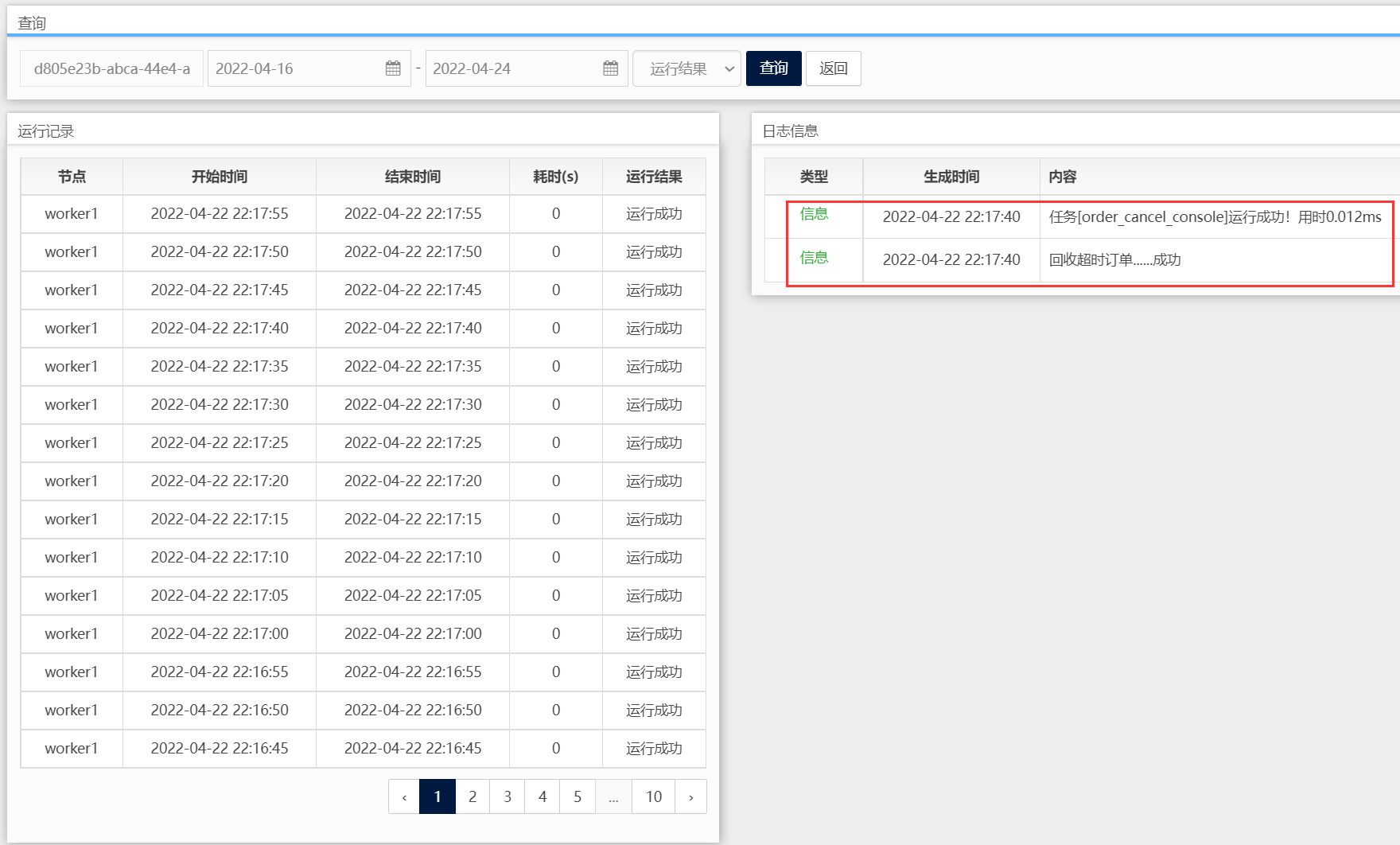Click the 耗时(s) column header
The width and height of the screenshot is (1400, 845).
[556, 177]
